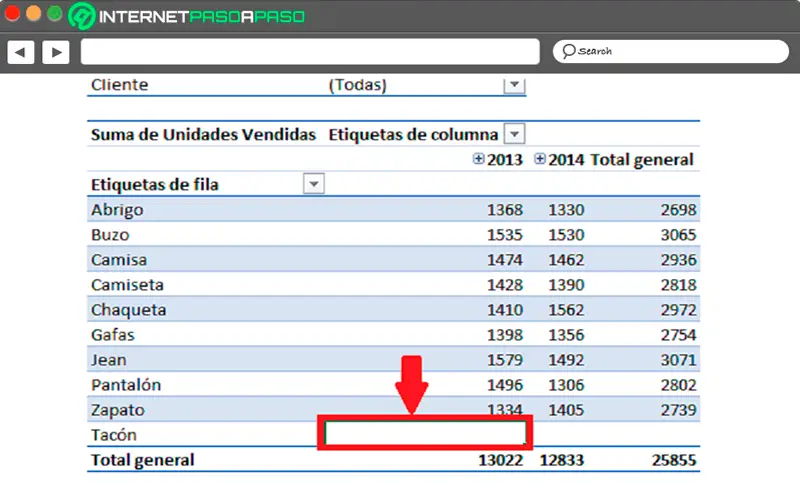Click the empty address bar field
Screen dimensions: 800x500
coord(310,52)
